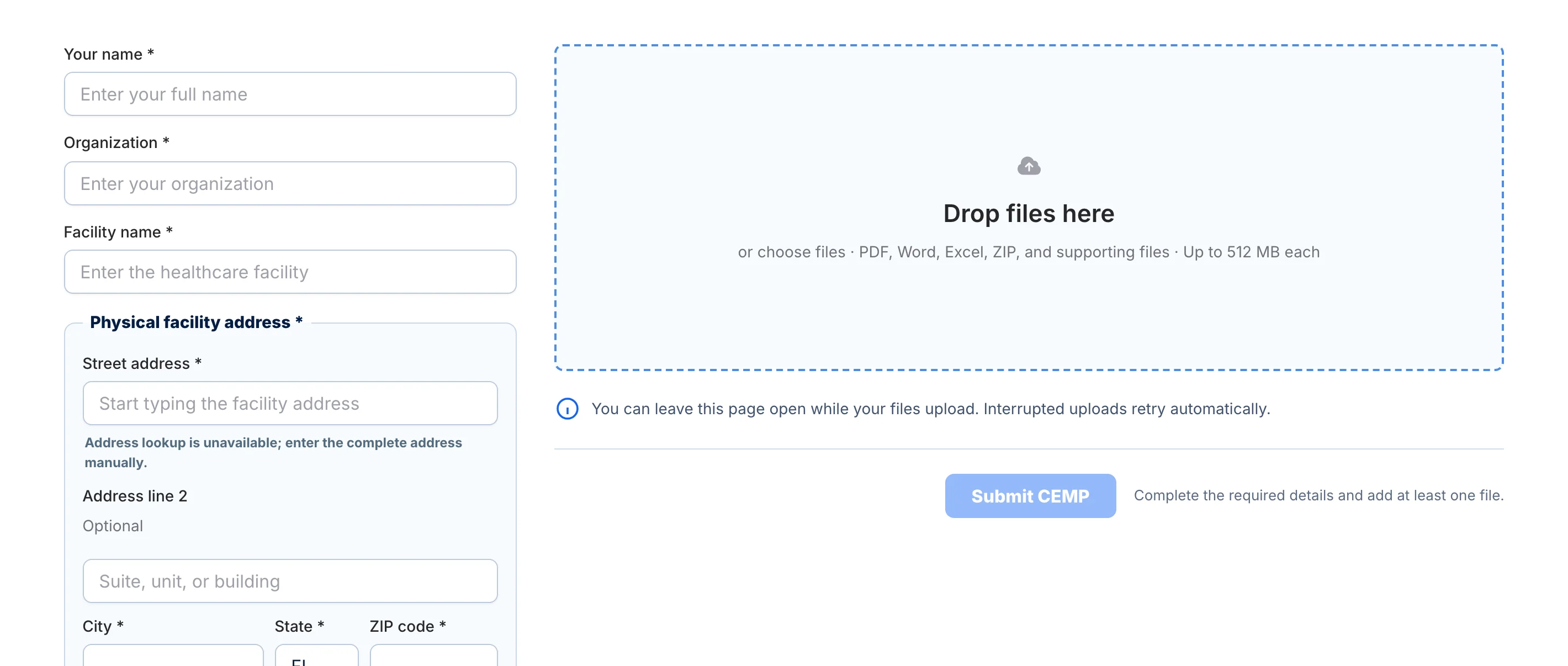Select the Facility name input field
Image resolution: width=1568 pixels, height=666 pixels.
pyautogui.click(x=290, y=272)
